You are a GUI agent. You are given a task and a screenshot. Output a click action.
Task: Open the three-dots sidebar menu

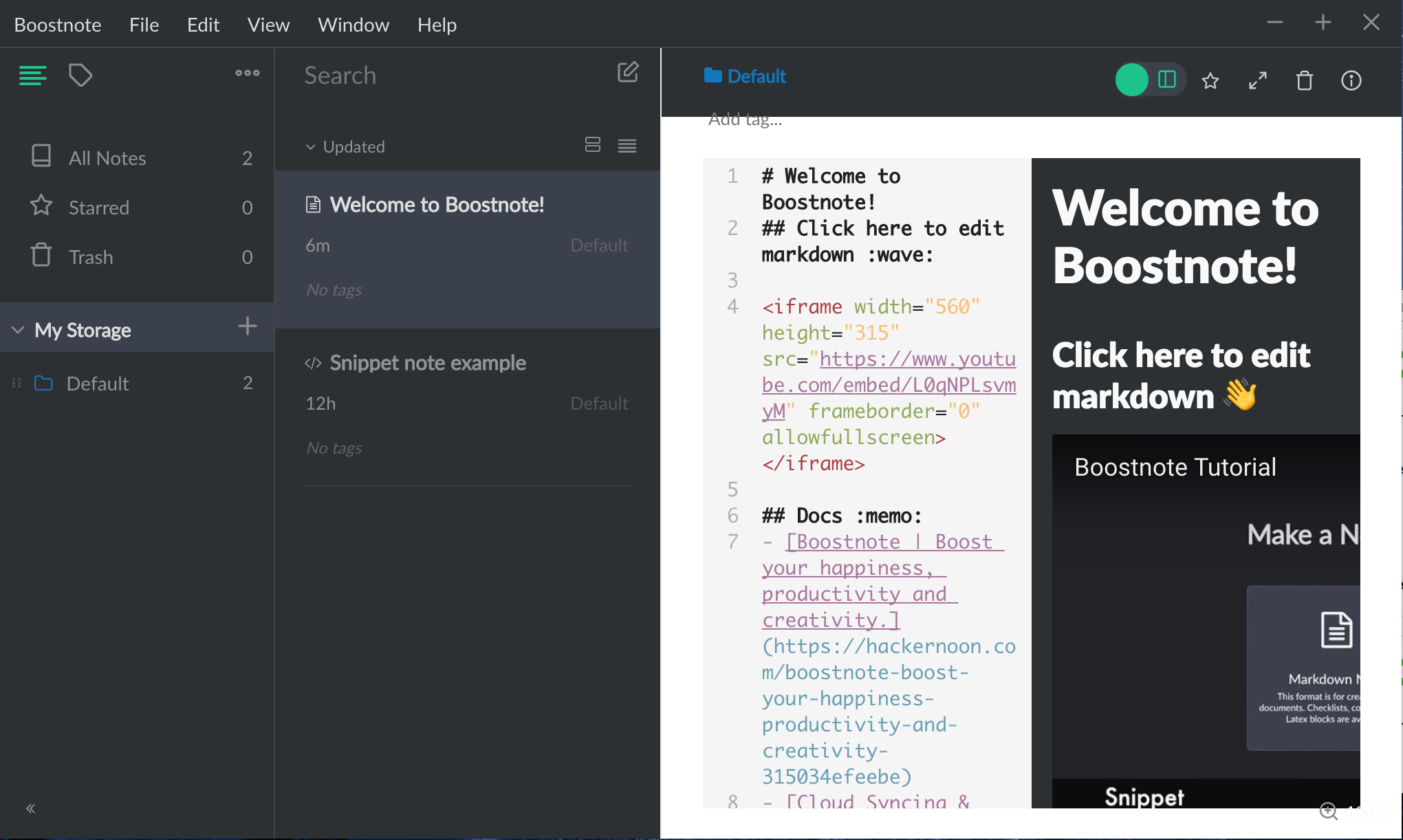[247, 73]
